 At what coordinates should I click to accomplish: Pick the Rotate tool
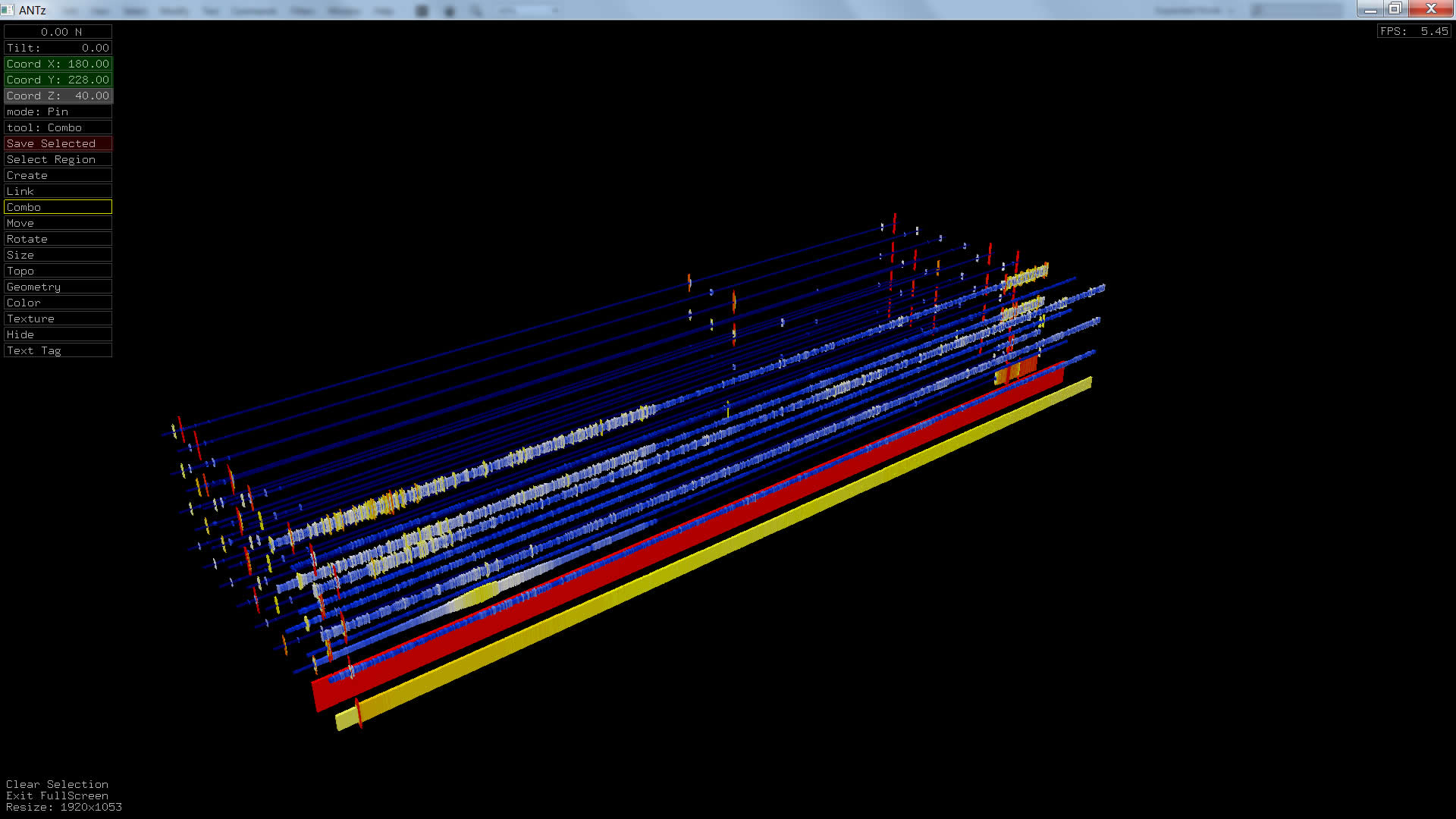coord(58,239)
